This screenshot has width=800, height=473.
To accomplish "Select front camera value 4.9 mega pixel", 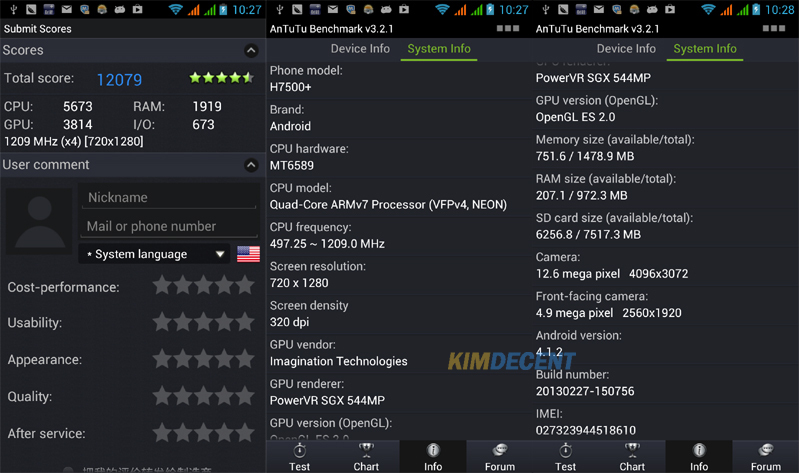I will [574, 313].
